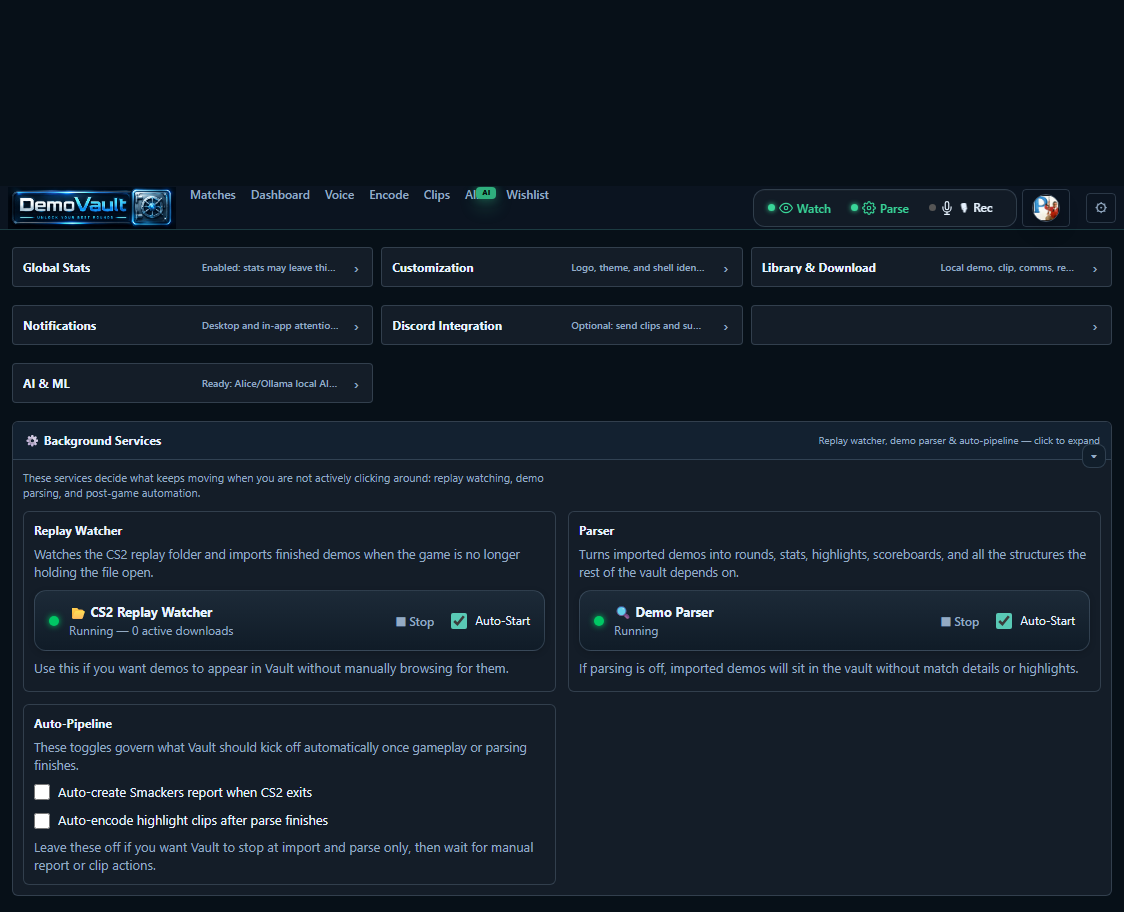Expand the AI & ML section
The width and height of the screenshot is (1124, 912).
pos(192,384)
